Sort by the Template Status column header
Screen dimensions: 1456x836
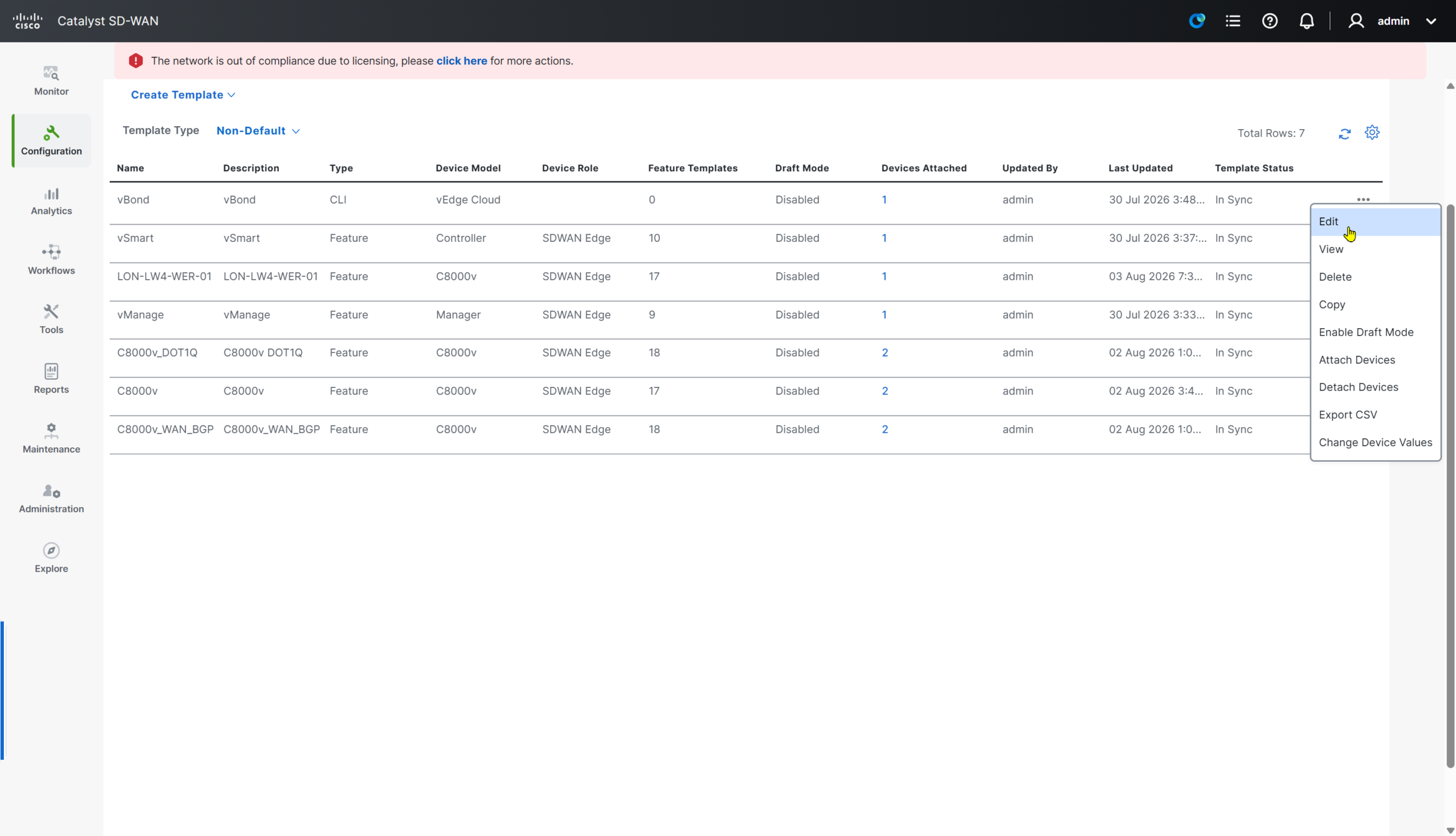coord(1254,168)
